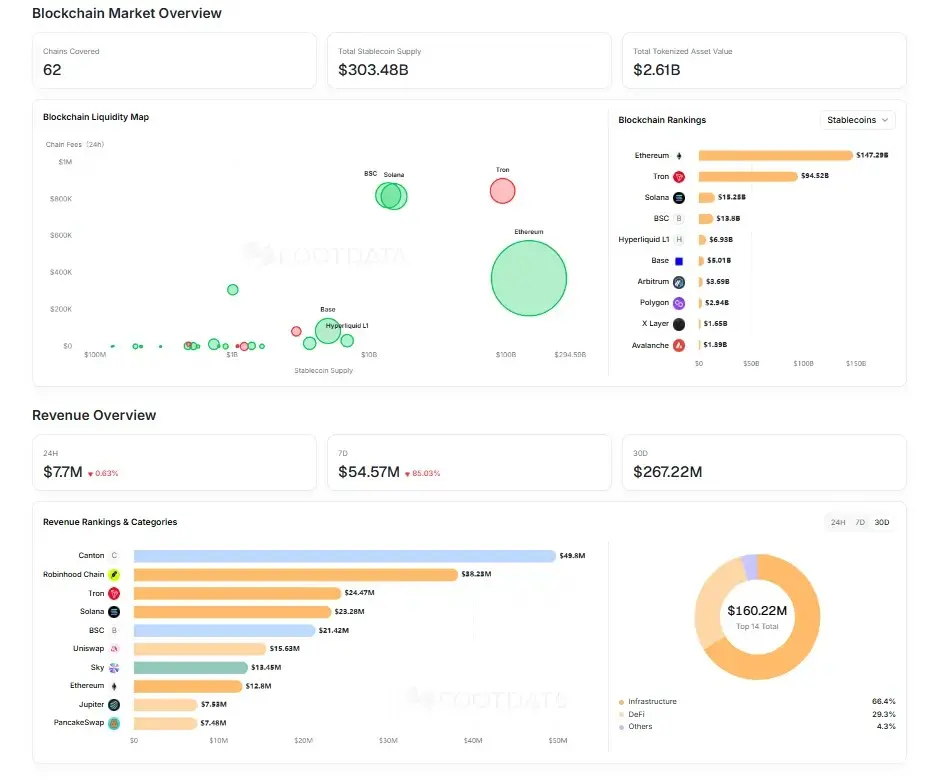Click the Robinhood Chain green logo
The width and height of the screenshot is (934, 781).
[x=114, y=574]
